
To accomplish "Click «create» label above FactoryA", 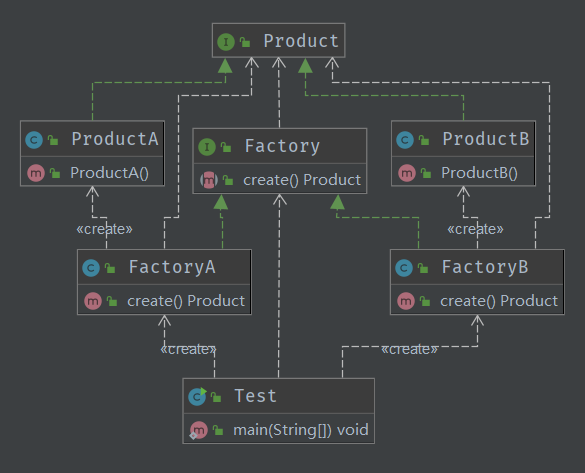I will pos(104,229).
